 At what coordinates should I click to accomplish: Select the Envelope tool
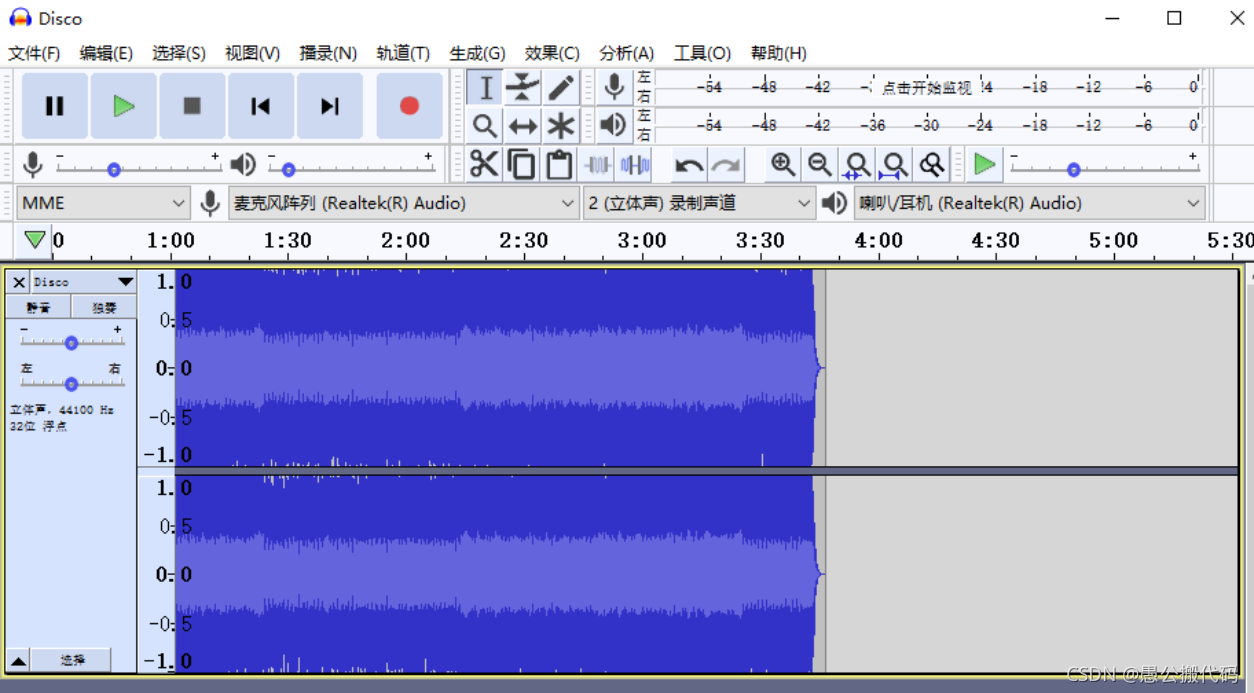click(522, 88)
